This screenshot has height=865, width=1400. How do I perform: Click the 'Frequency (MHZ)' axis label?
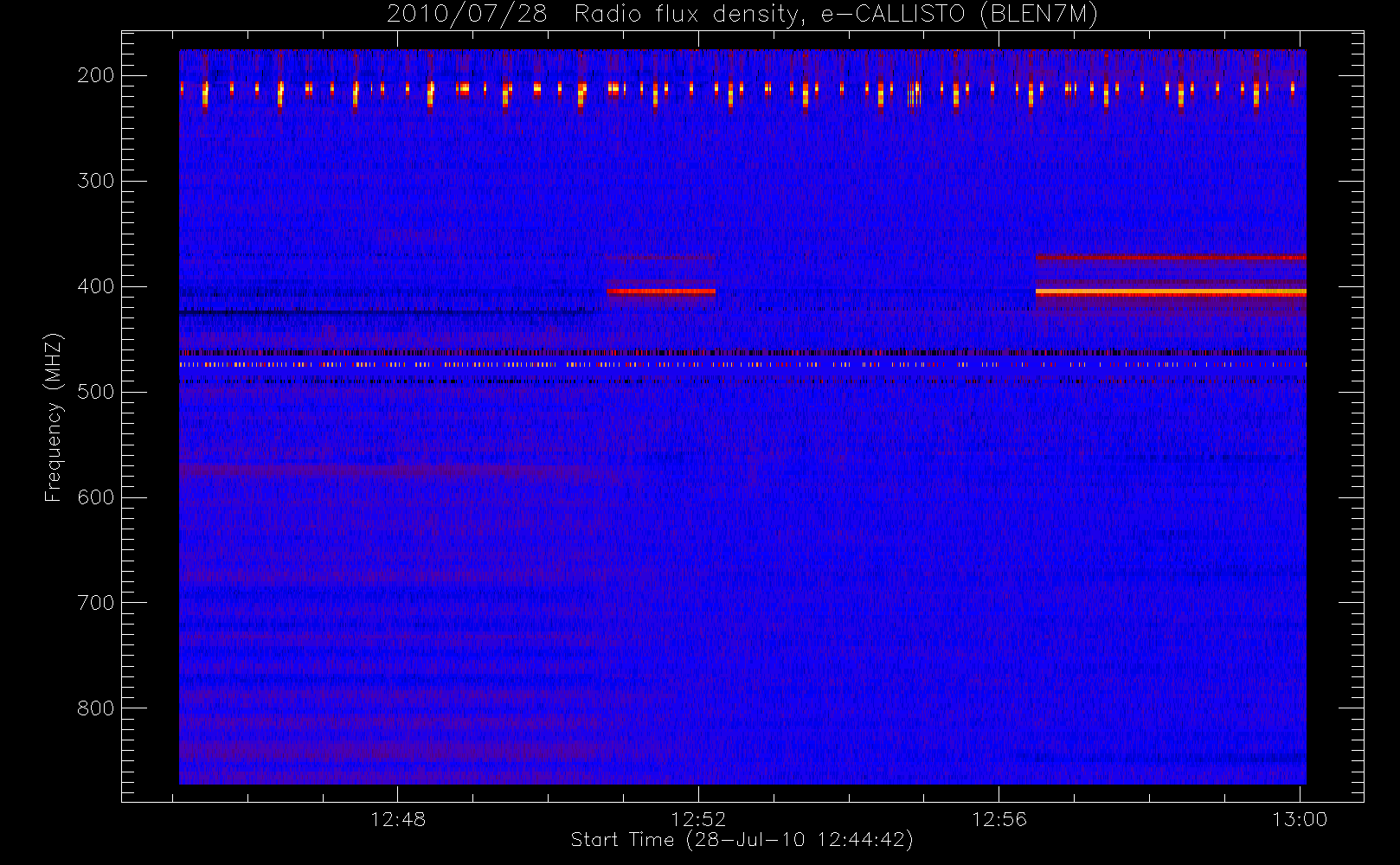54,417
